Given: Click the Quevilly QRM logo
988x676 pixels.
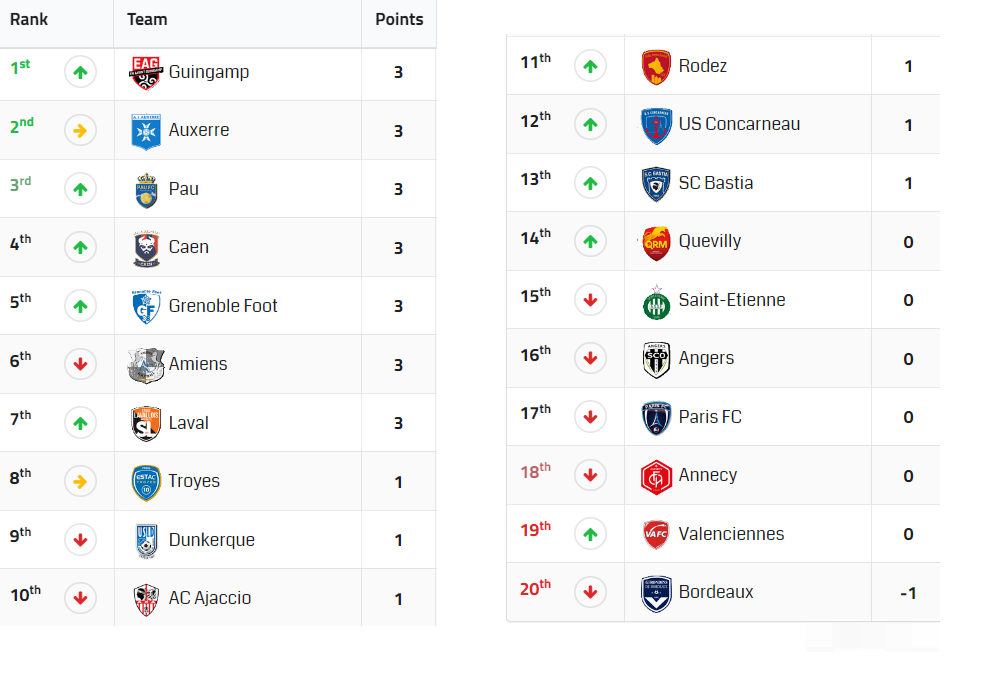Looking at the screenshot, I should coord(656,243).
